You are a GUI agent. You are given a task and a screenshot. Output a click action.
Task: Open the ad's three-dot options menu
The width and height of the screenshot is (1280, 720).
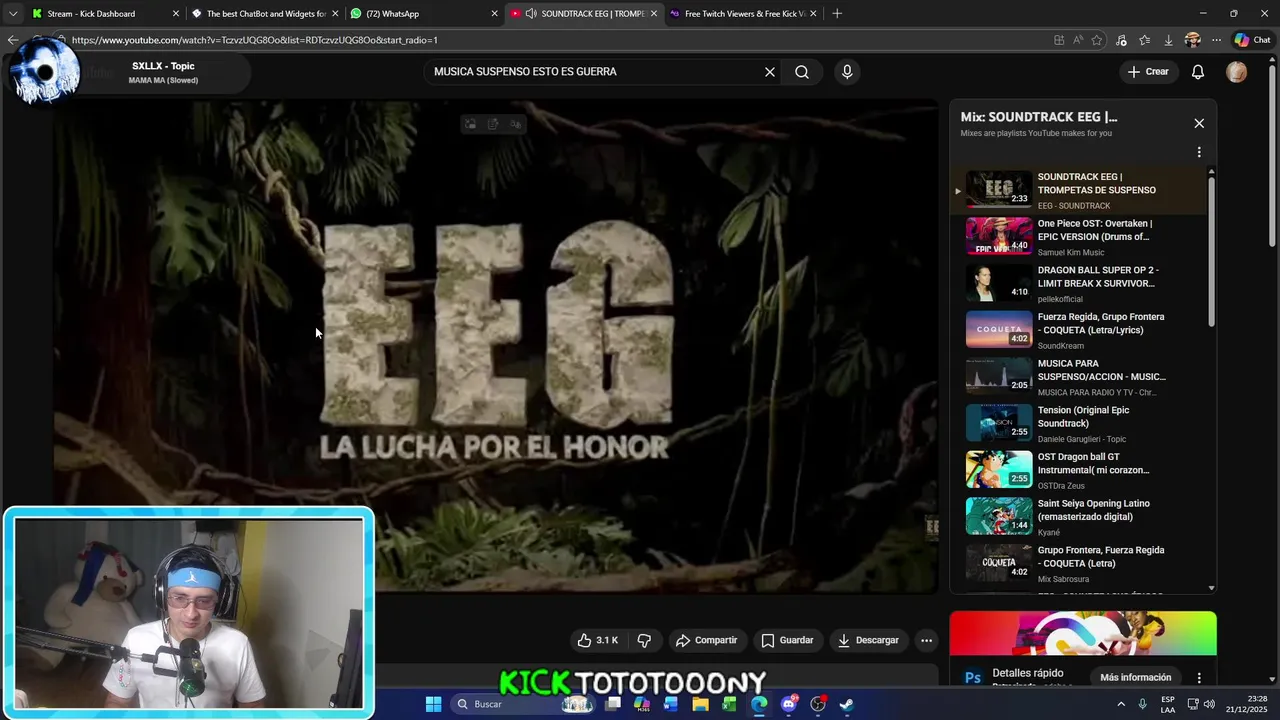tap(1199, 678)
